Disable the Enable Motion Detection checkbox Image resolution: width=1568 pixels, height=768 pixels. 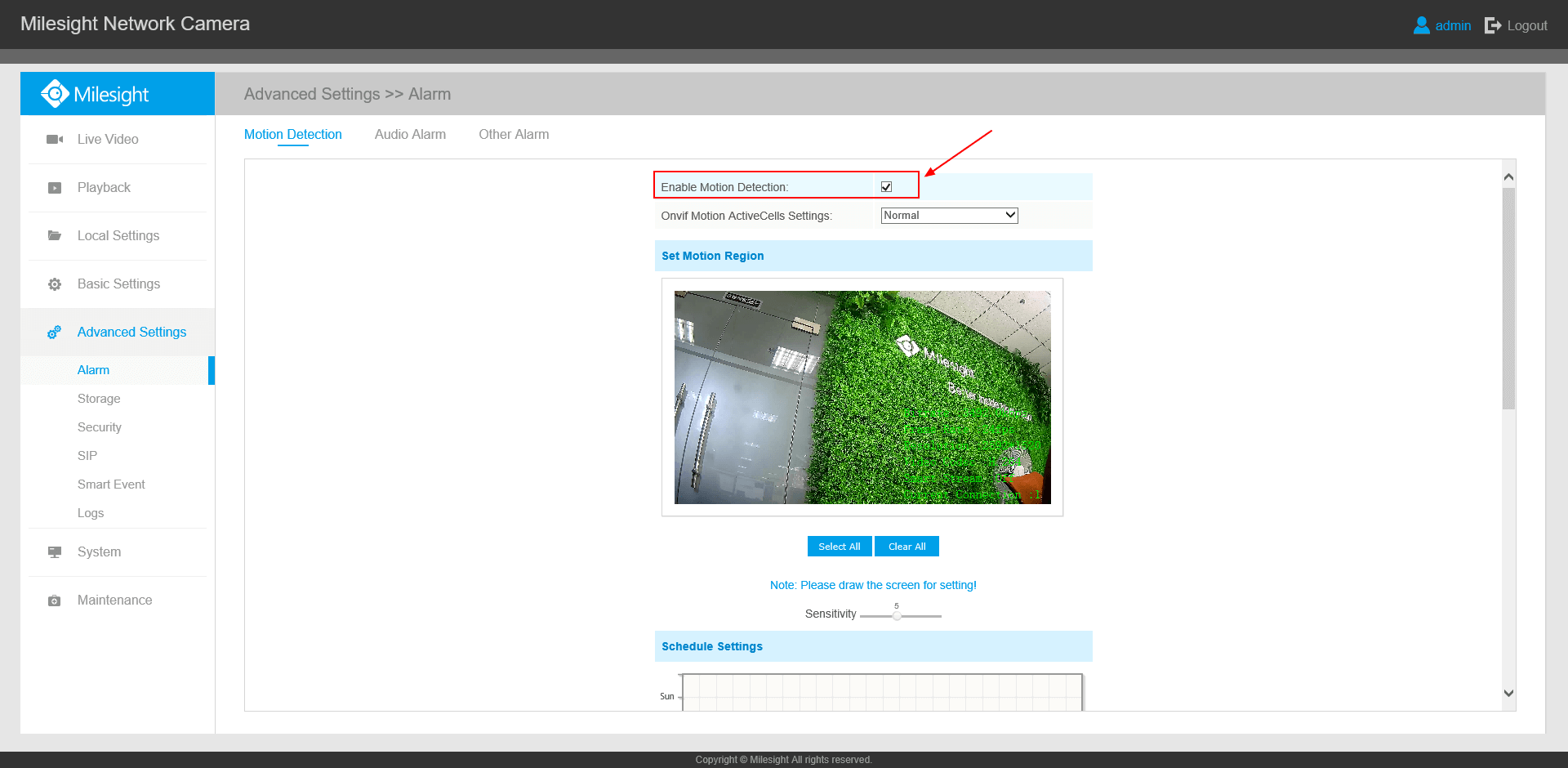coord(887,186)
